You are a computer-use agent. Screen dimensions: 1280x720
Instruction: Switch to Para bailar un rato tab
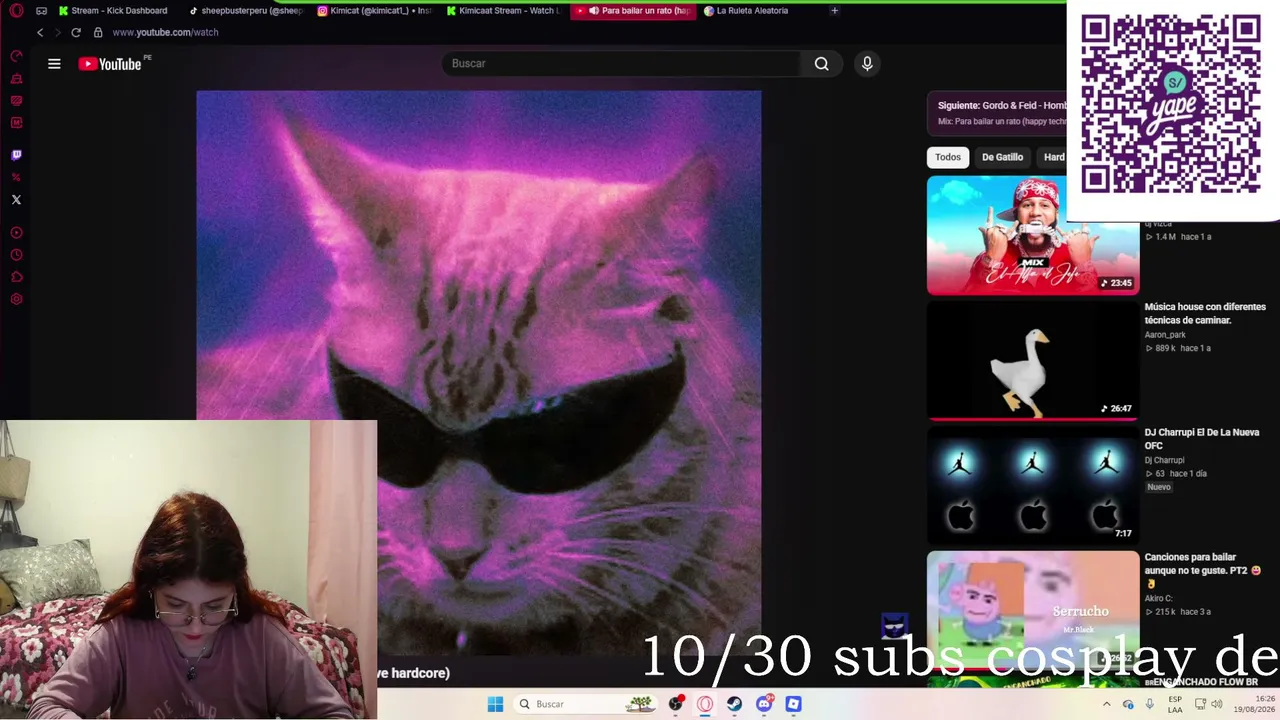click(632, 11)
